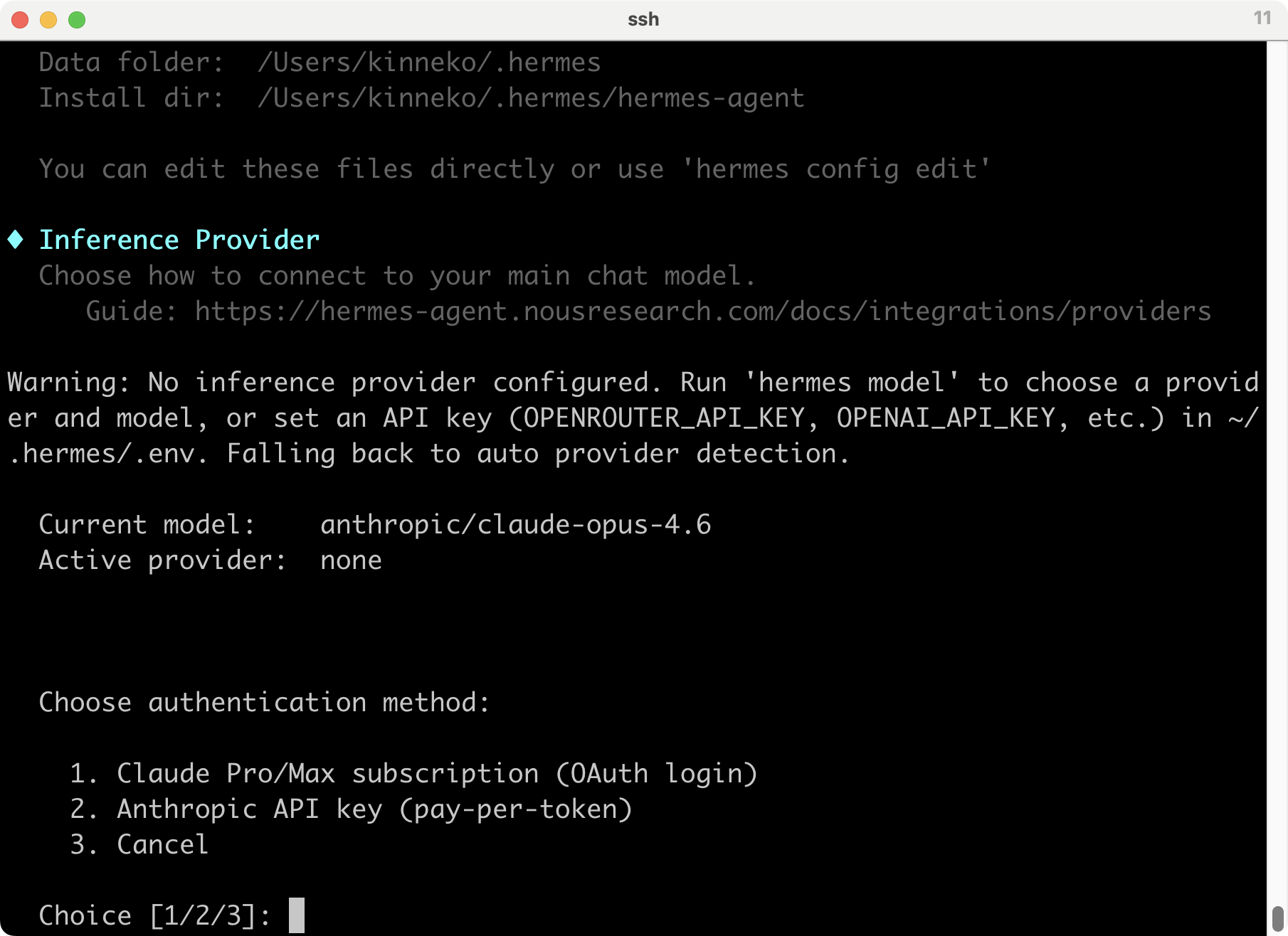
Task: Click the yellow minimize window button
Action: 48,20
